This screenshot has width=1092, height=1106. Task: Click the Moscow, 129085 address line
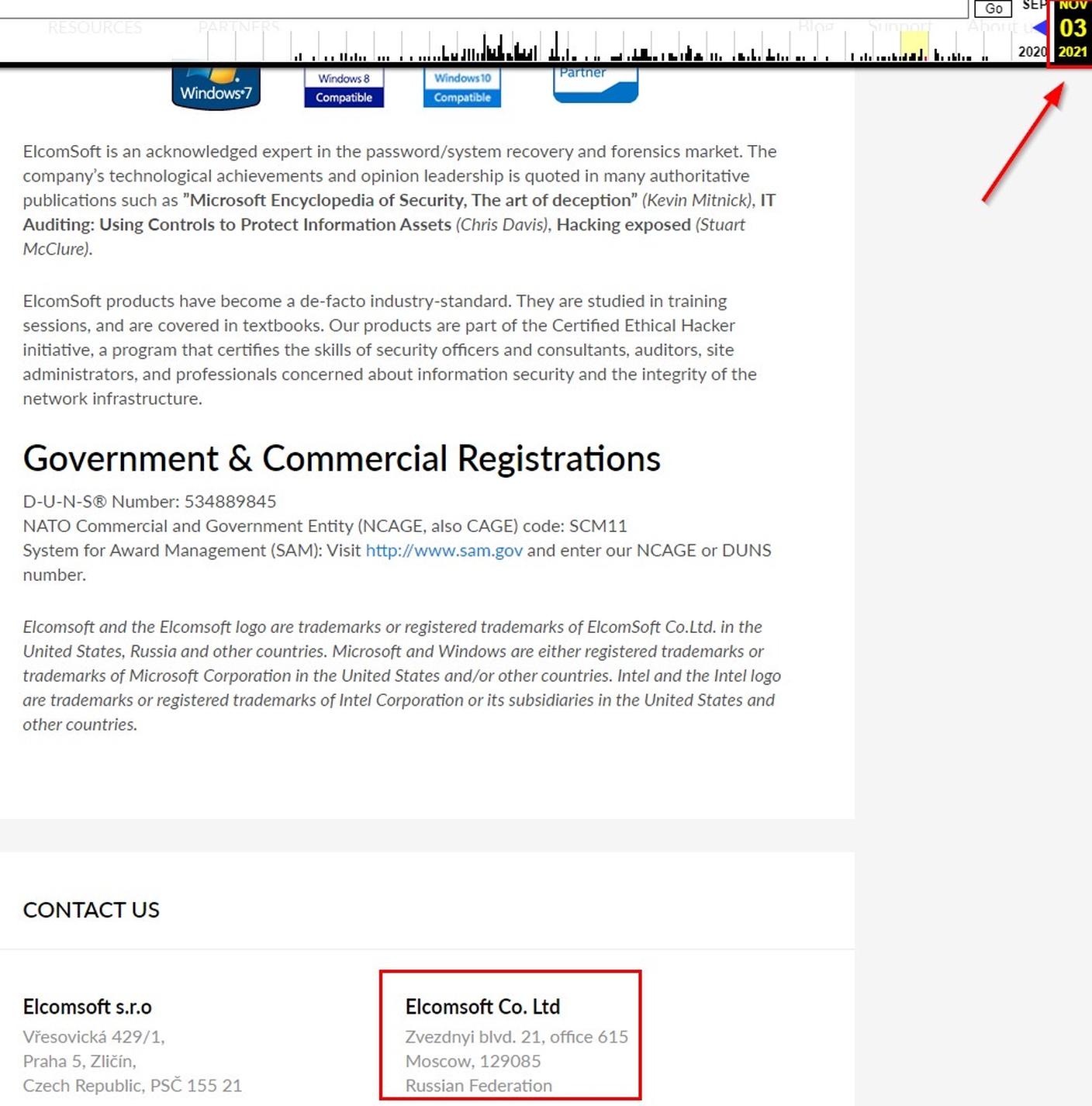click(x=473, y=1061)
